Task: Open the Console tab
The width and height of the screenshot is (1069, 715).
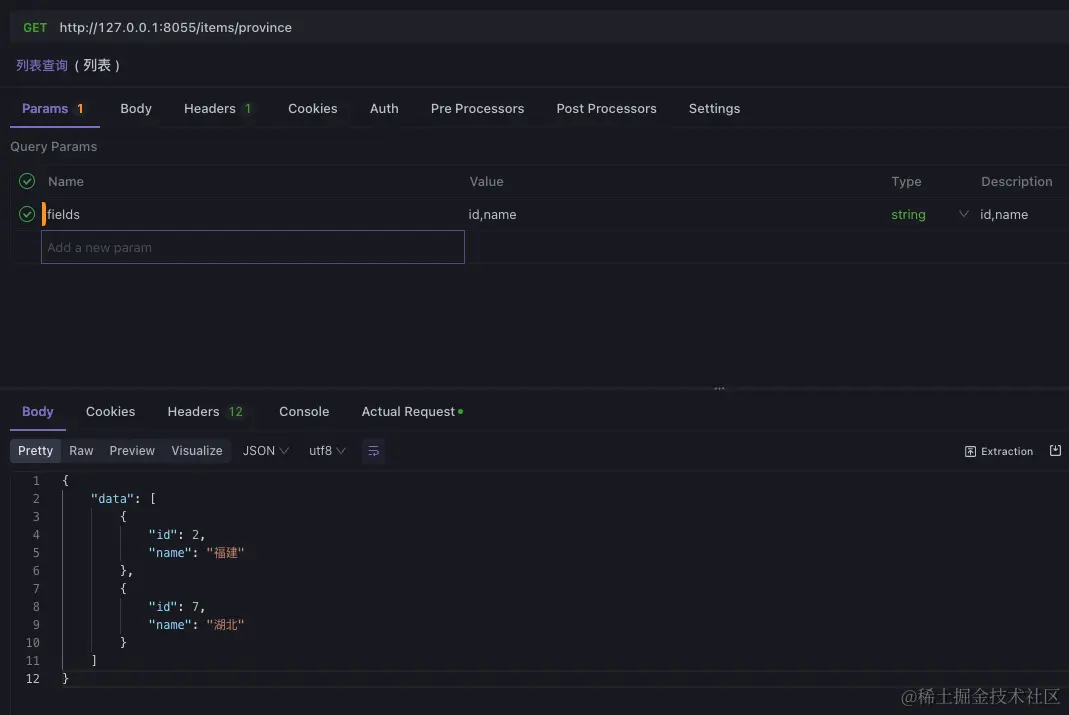Action: [x=304, y=412]
